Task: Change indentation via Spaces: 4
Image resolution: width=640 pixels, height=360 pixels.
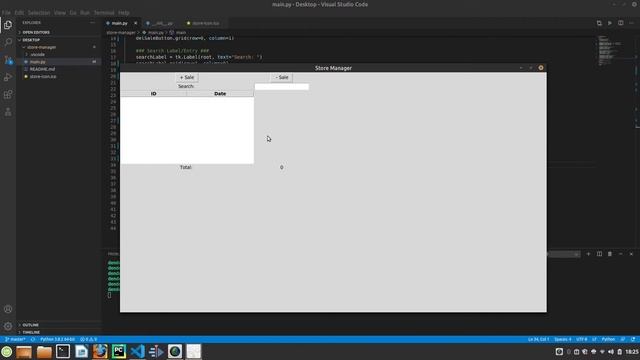Action: tap(563, 339)
